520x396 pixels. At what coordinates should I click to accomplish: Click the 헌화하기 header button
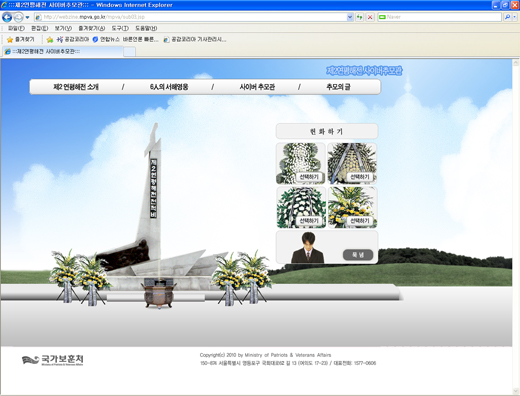click(327, 131)
